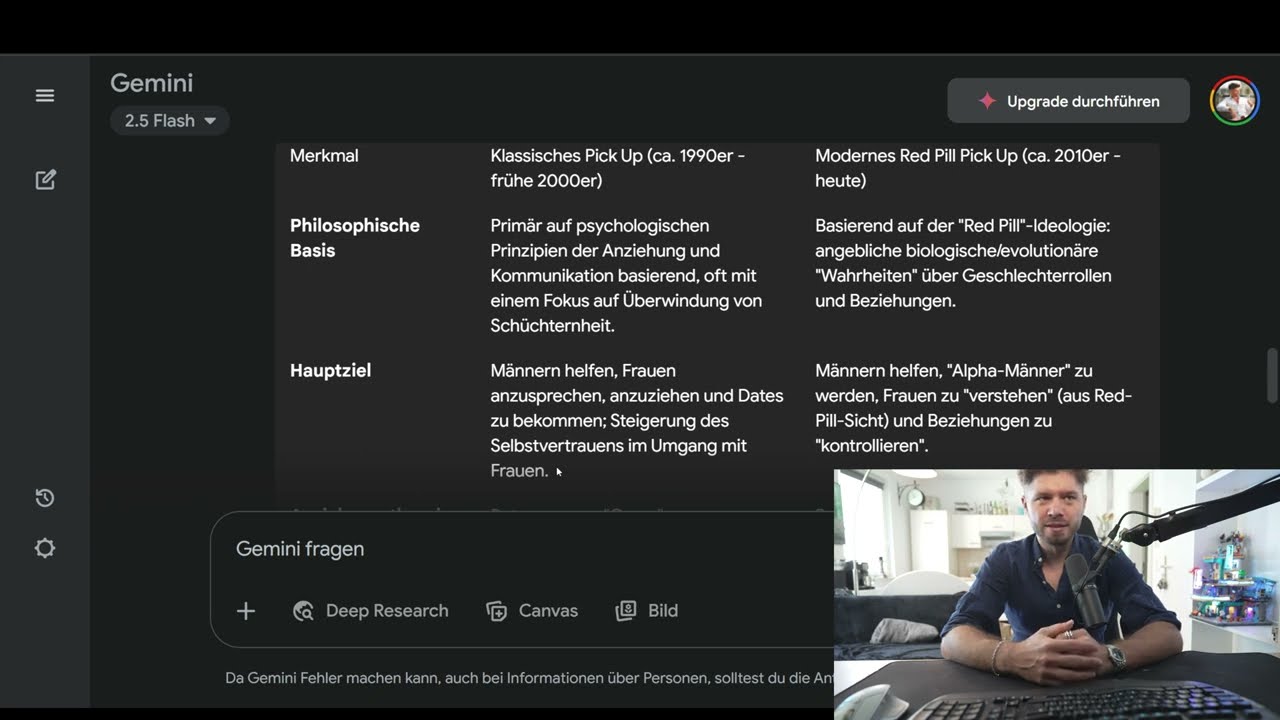This screenshot has height=720, width=1280.
Task: Click the page scrollbar thumb
Action: pos(1272,375)
